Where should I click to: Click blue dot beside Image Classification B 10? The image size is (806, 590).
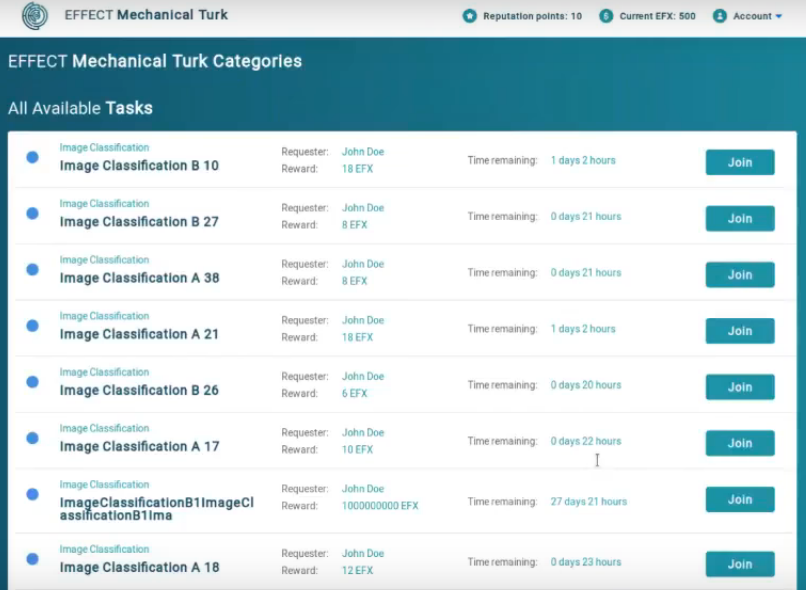pos(32,157)
